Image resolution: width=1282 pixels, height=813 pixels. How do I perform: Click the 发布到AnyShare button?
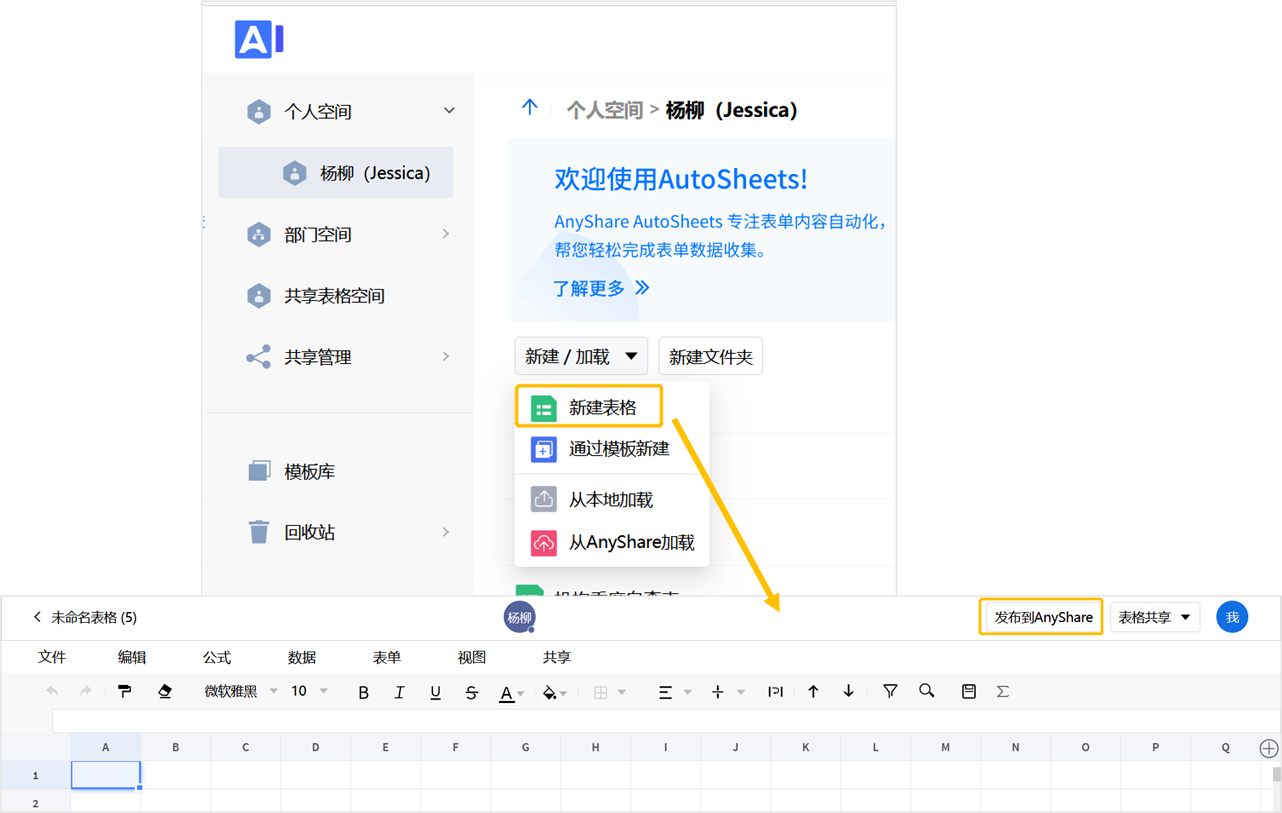1042,617
